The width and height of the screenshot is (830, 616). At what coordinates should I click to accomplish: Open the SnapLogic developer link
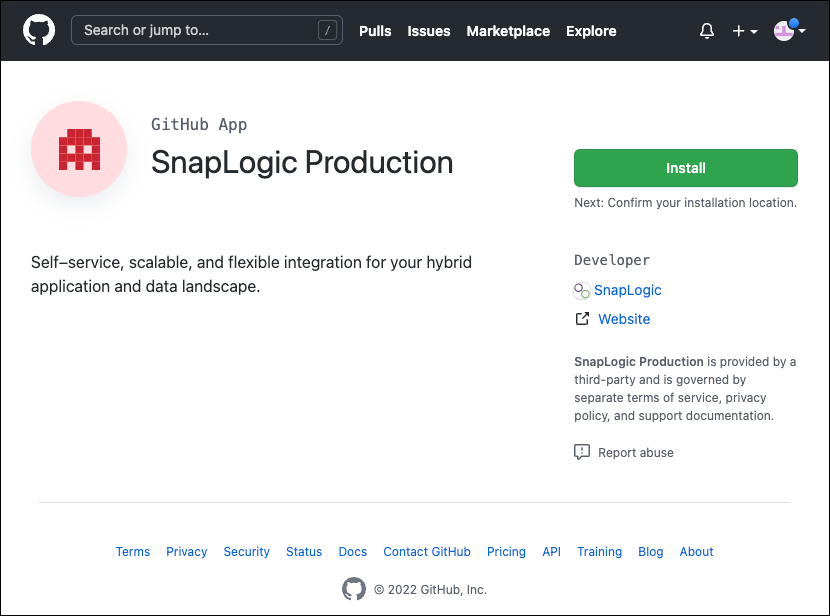(x=627, y=290)
